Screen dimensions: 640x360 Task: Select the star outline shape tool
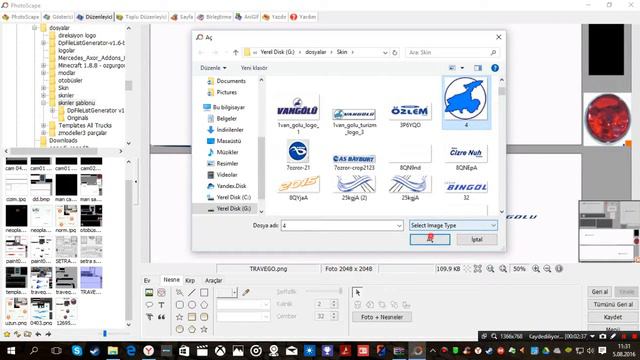point(180,317)
